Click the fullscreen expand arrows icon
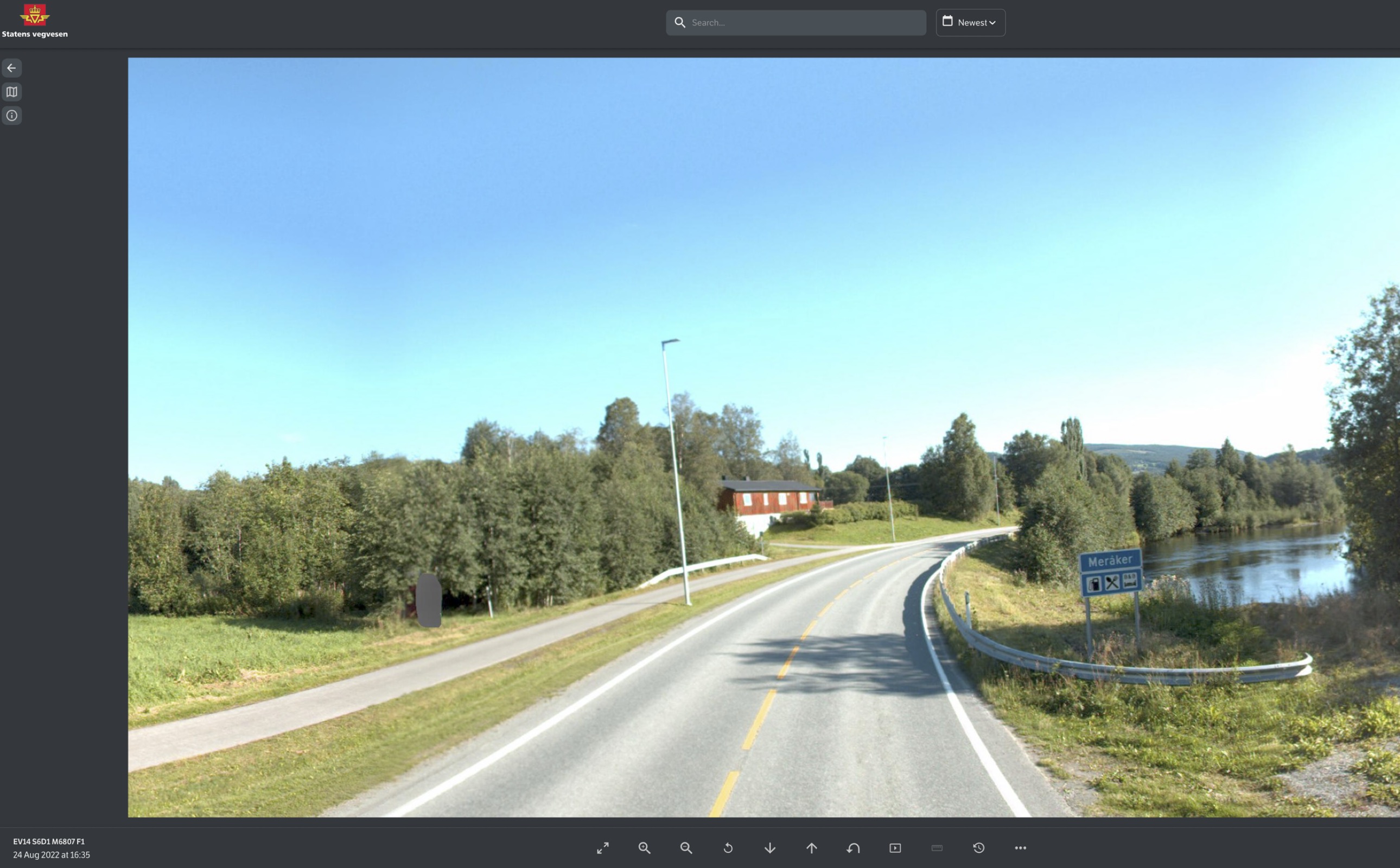 (602, 848)
